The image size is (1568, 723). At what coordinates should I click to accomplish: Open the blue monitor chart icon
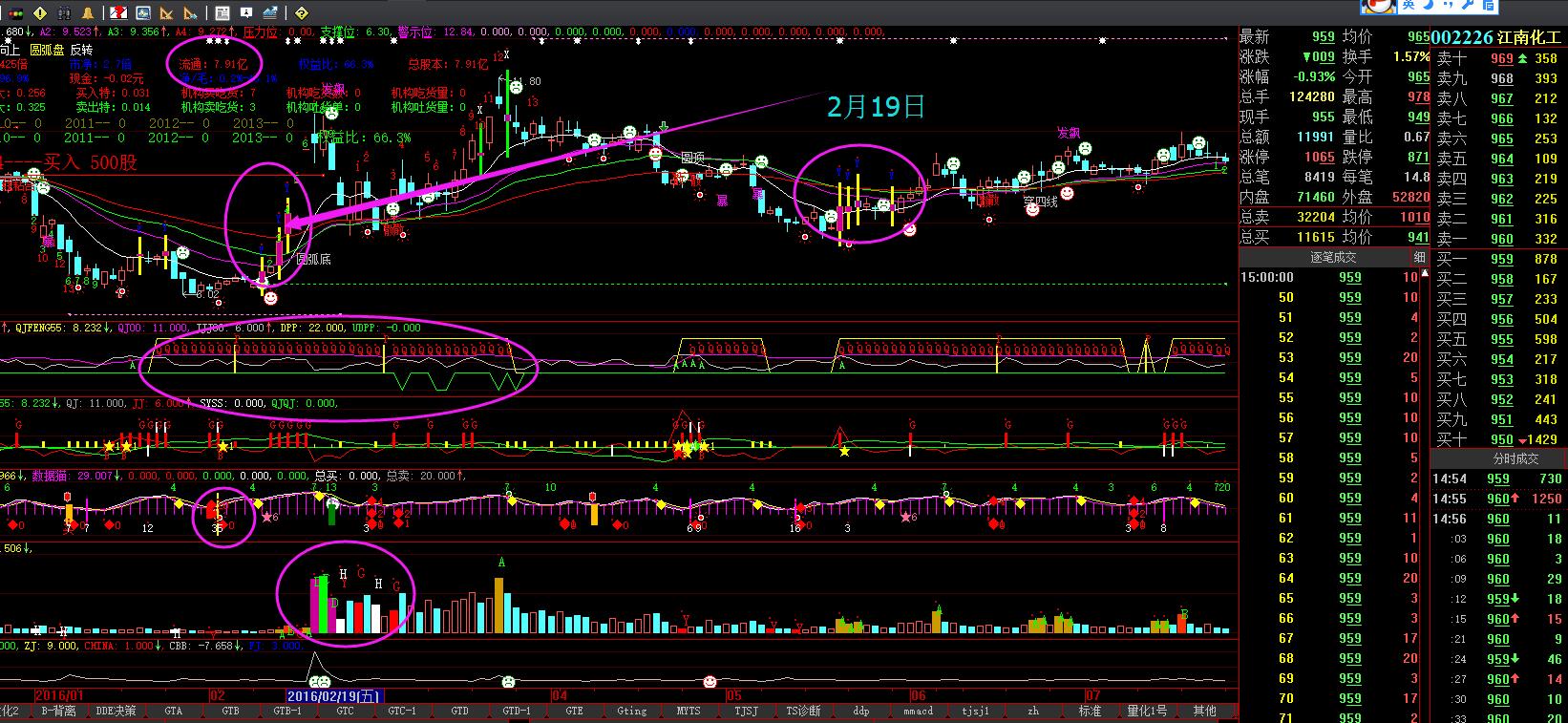point(142,13)
